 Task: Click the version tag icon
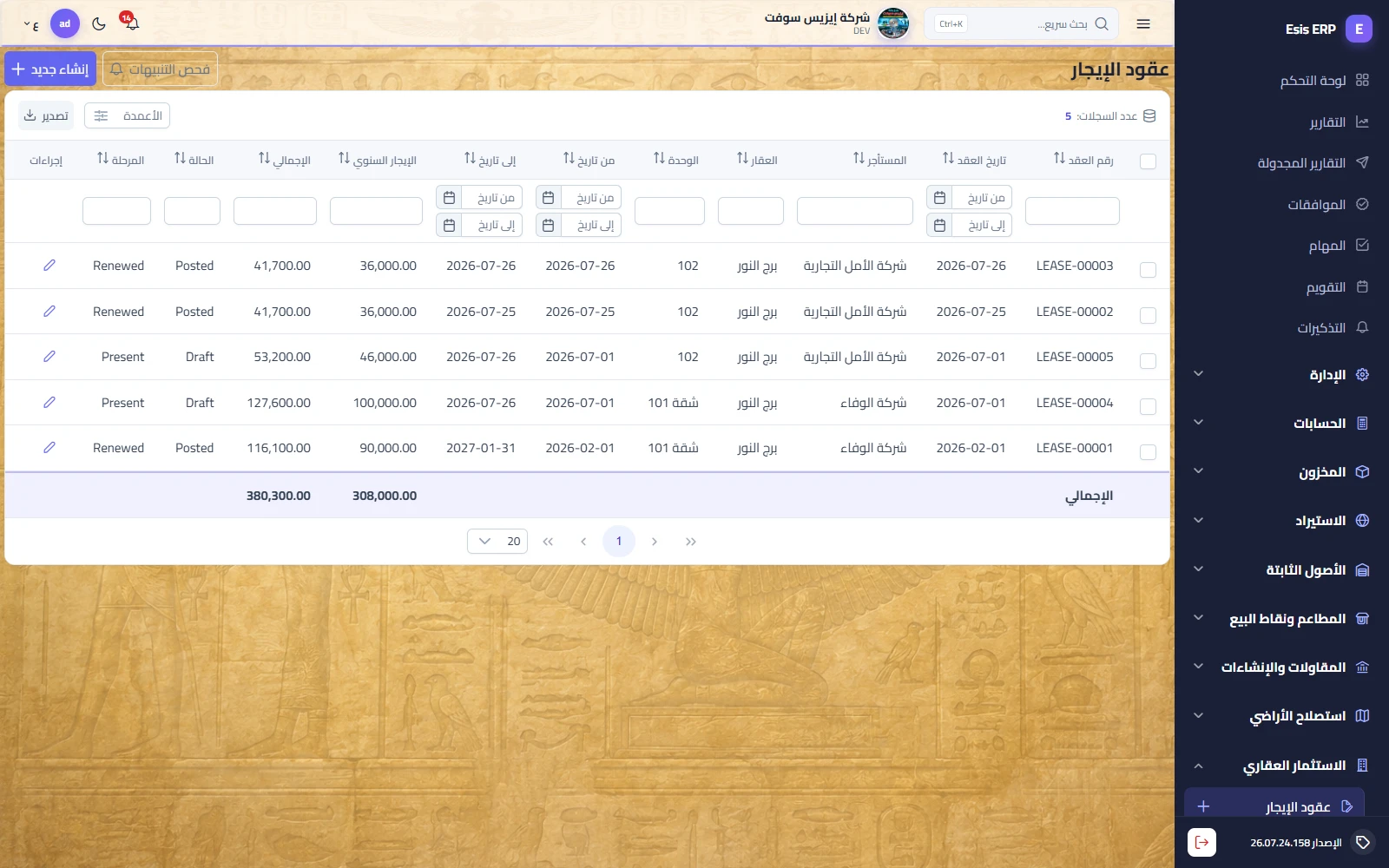[x=1363, y=842]
